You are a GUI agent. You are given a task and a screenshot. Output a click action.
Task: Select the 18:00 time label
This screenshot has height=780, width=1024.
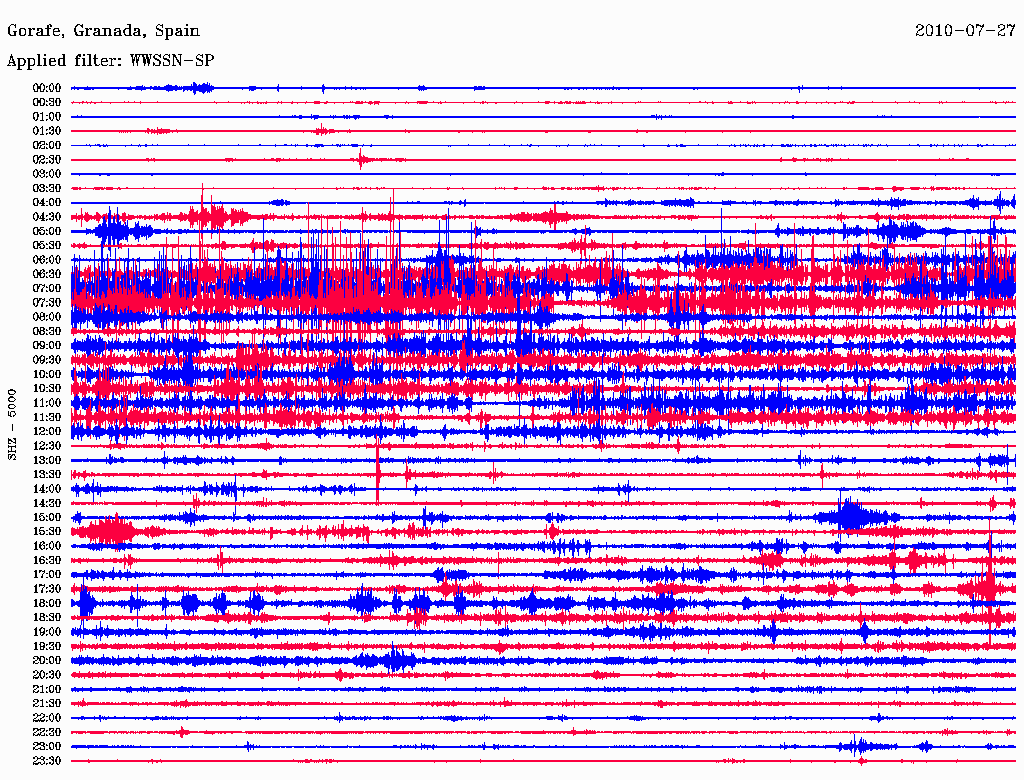tap(46, 604)
